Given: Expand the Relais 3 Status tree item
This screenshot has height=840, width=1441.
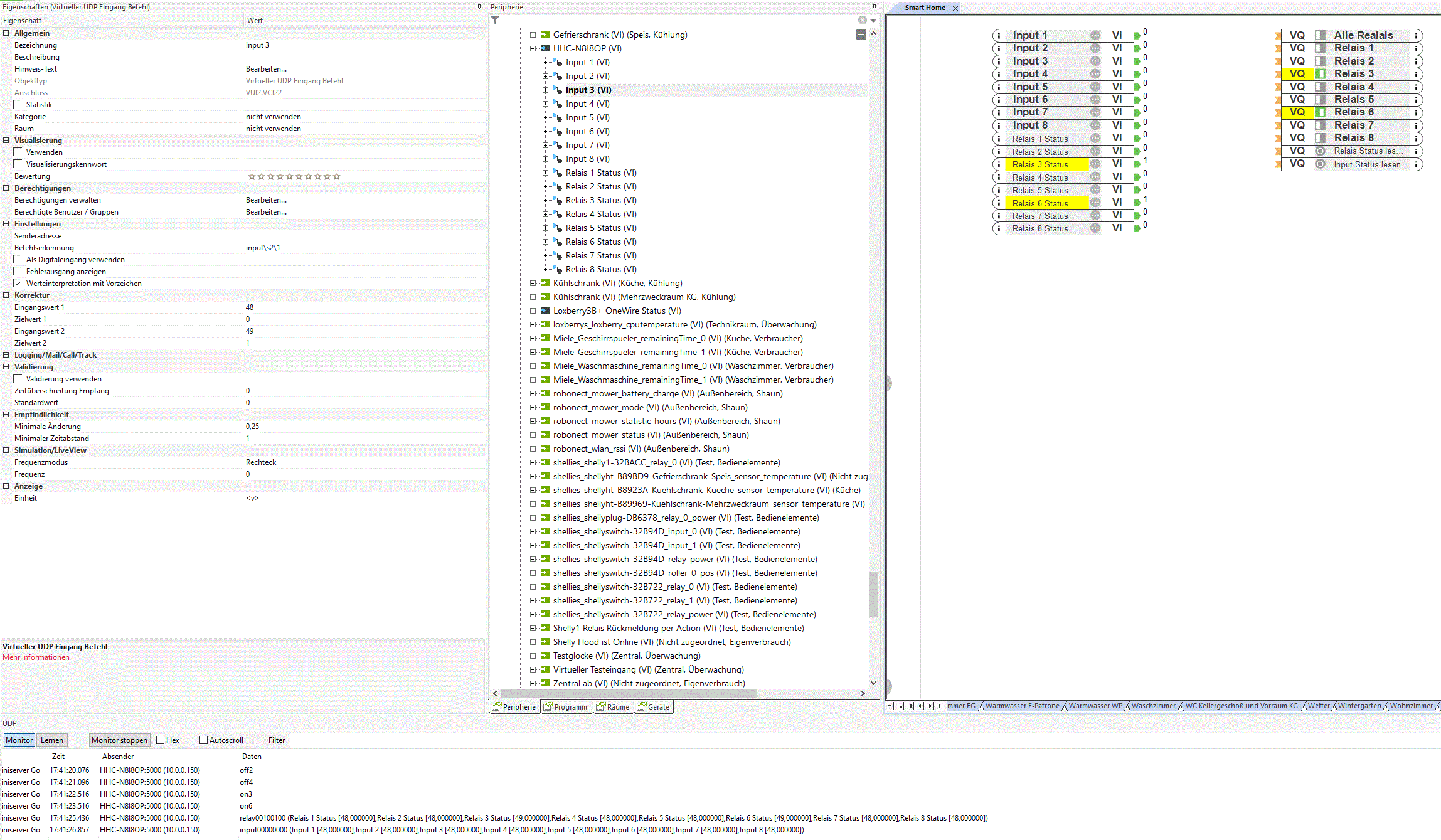Looking at the screenshot, I should (x=545, y=200).
